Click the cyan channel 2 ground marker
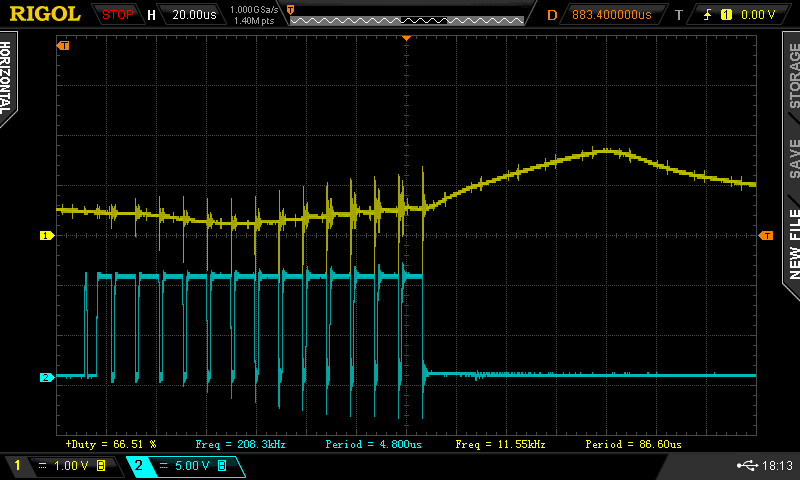800x480 pixels. [45, 377]
